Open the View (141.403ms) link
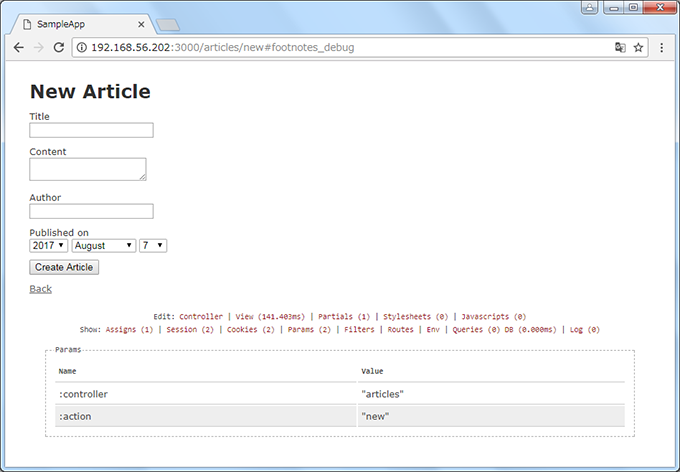680x472 pixels. click(x=270, y=317)
